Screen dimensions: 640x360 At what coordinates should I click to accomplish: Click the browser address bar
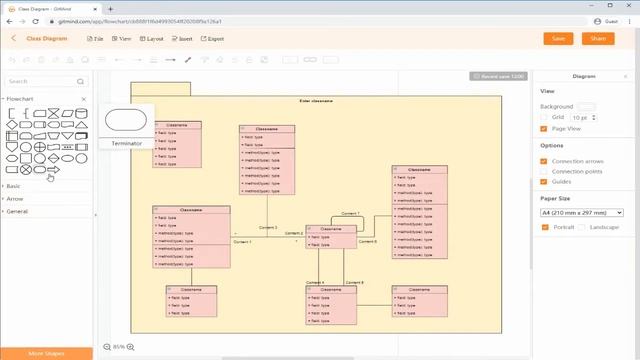pos(318,21)
